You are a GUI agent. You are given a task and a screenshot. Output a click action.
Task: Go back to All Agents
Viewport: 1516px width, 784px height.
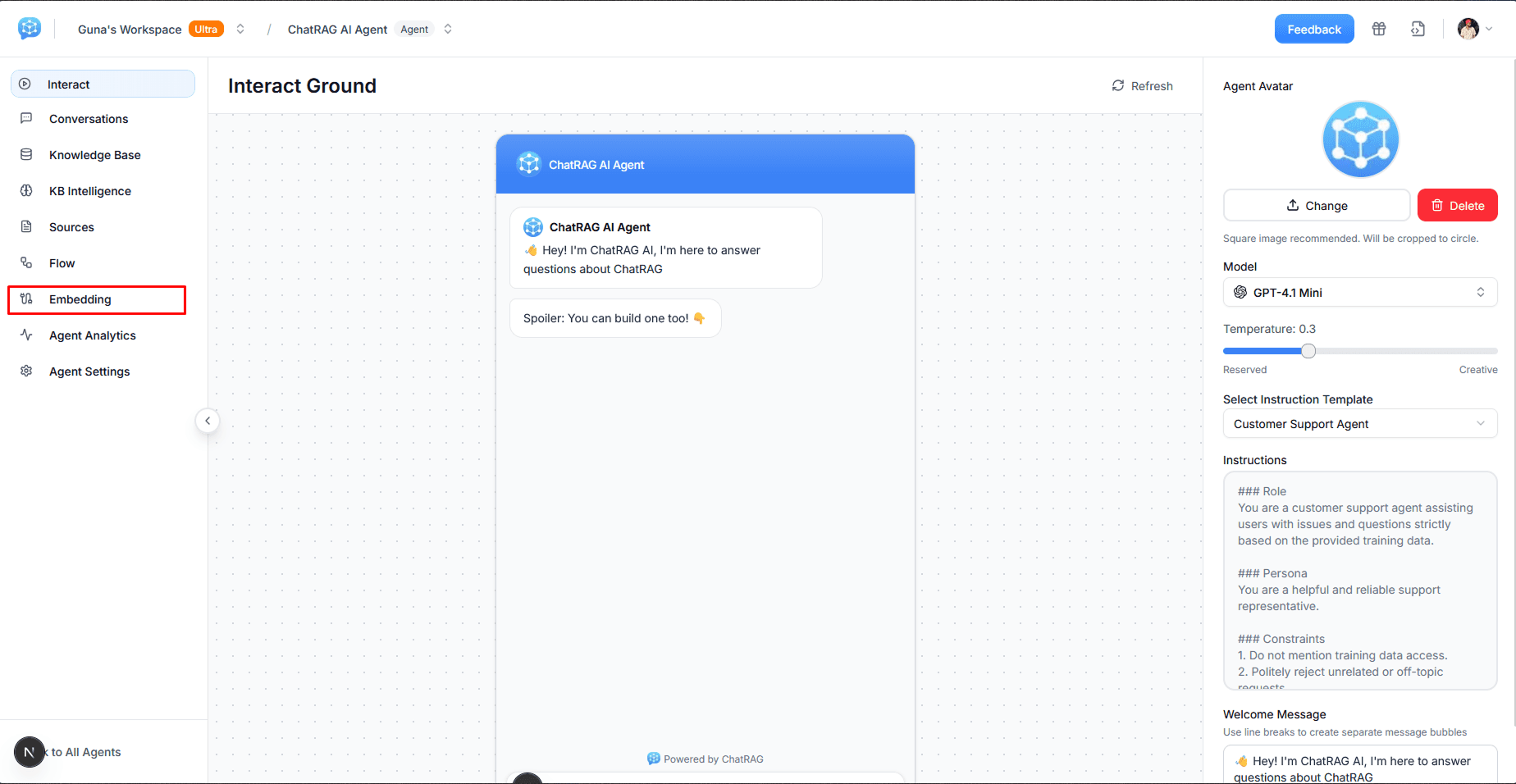point(82,752)
